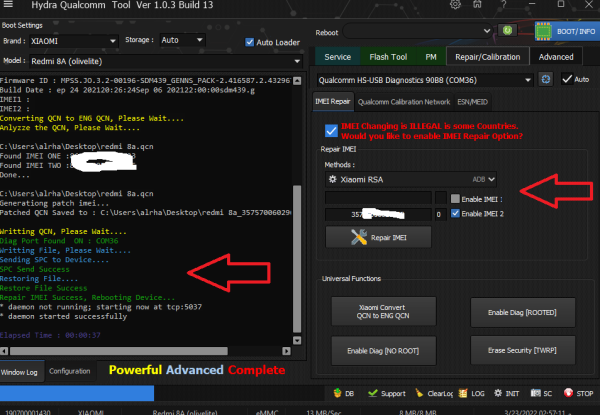600x415 pixels.
Task: Click the green reboot execute icon
Action: click(x=507, y=30)
